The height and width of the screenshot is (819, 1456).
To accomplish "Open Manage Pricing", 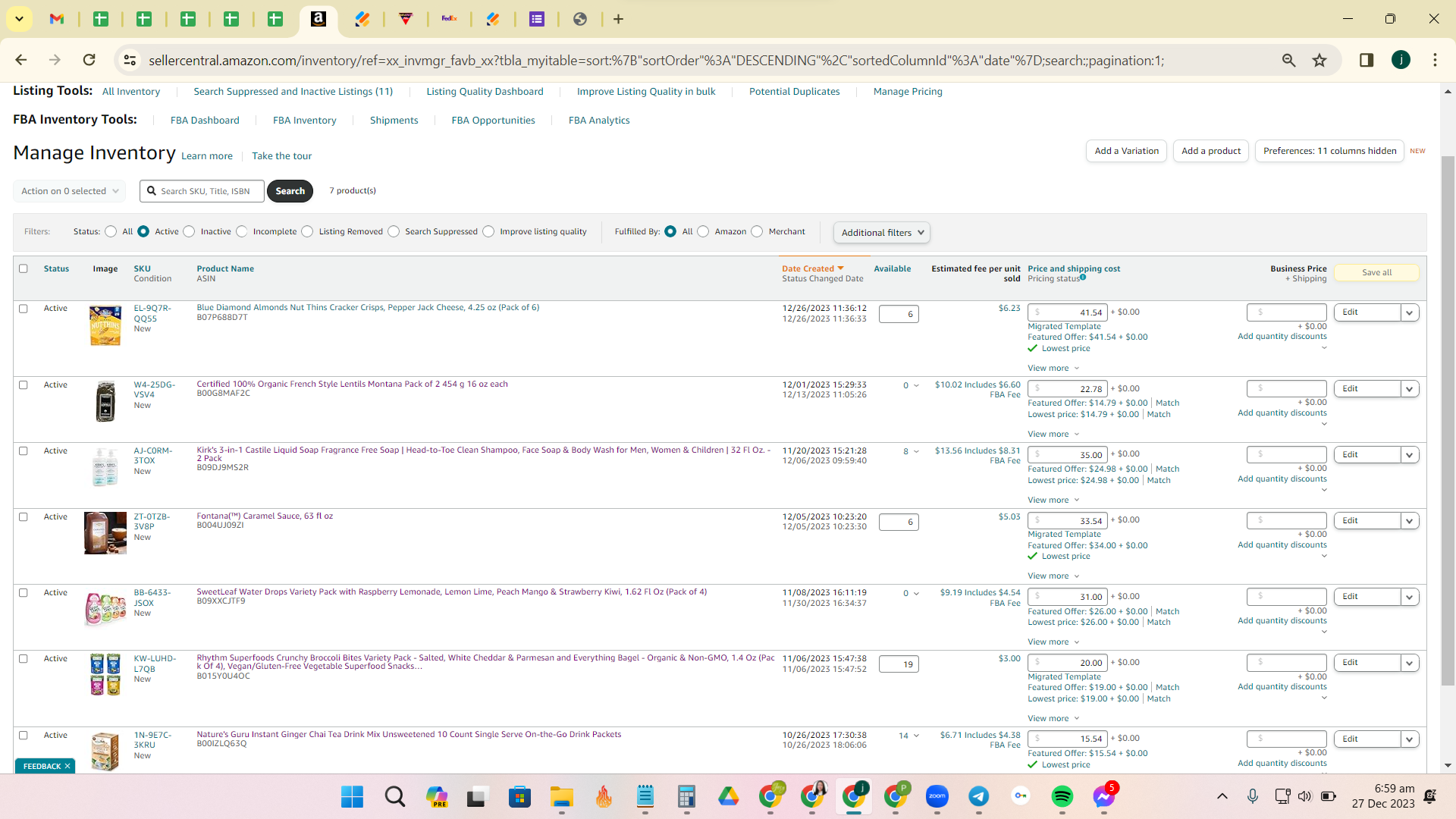I will [x=908, y=92].
